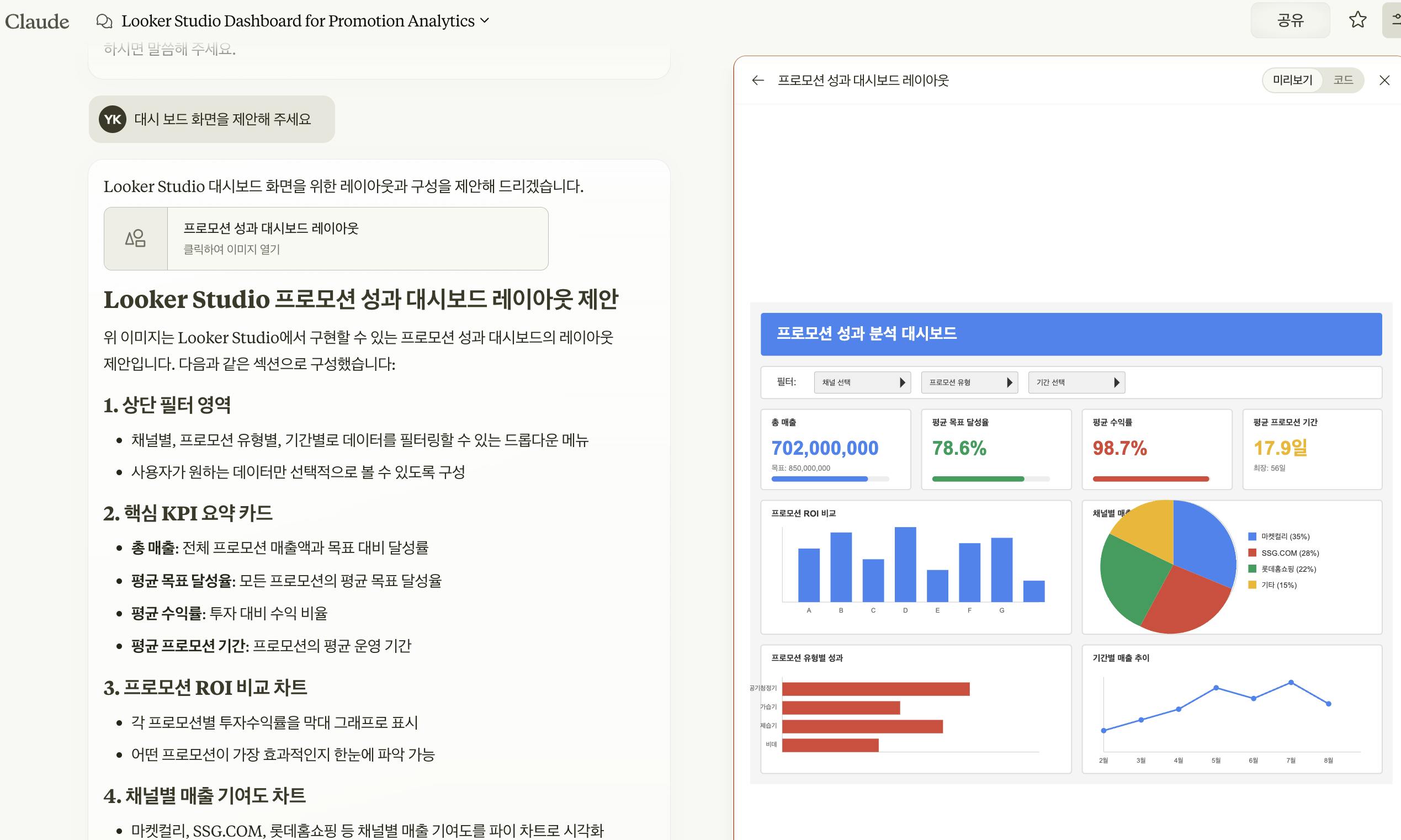
Task: Click the chat bubble icon beside title
Action: 104,21
